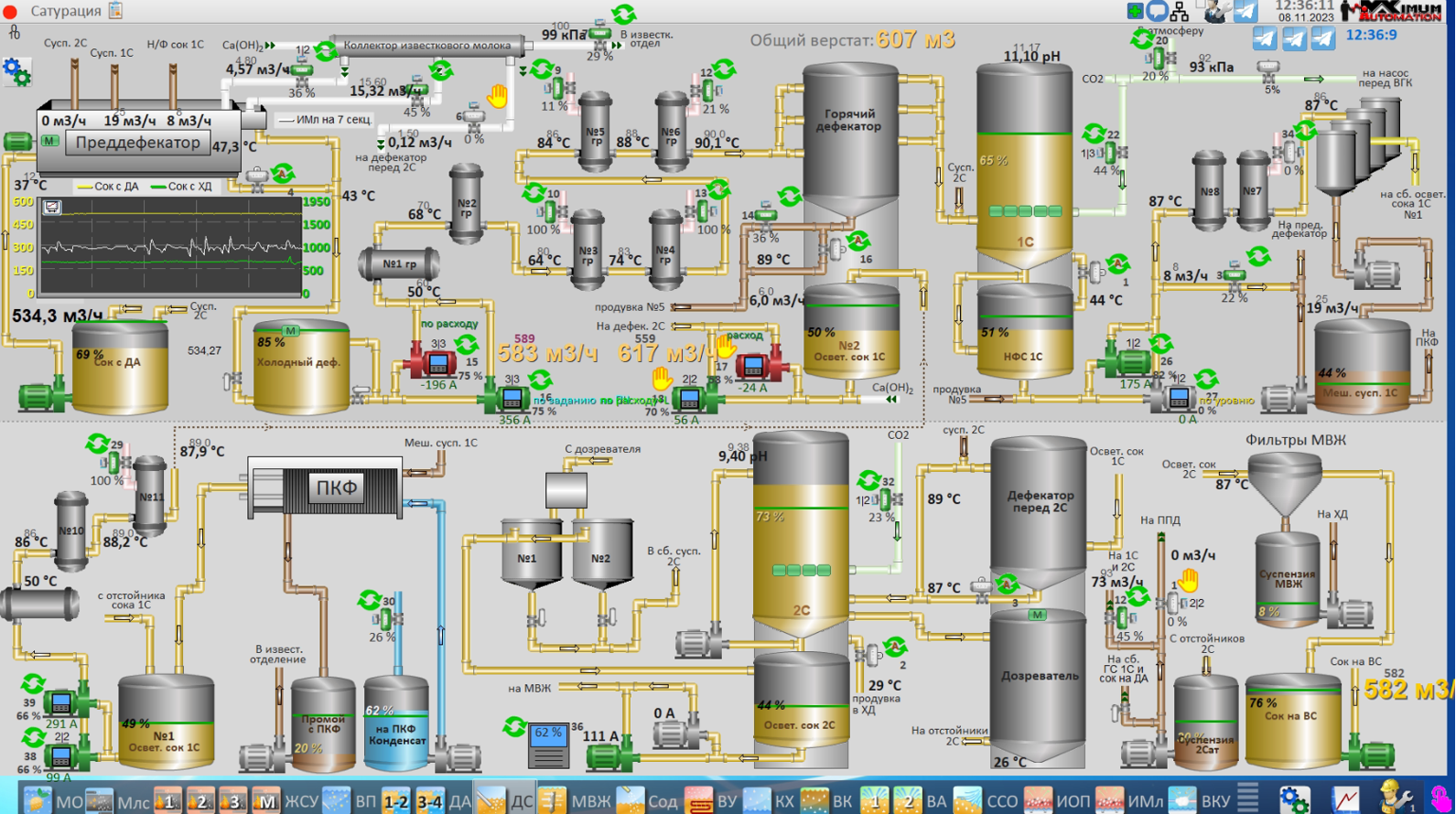Open the network hierarchy diagram icon
1456x814 pixels.
point(1180,11)
